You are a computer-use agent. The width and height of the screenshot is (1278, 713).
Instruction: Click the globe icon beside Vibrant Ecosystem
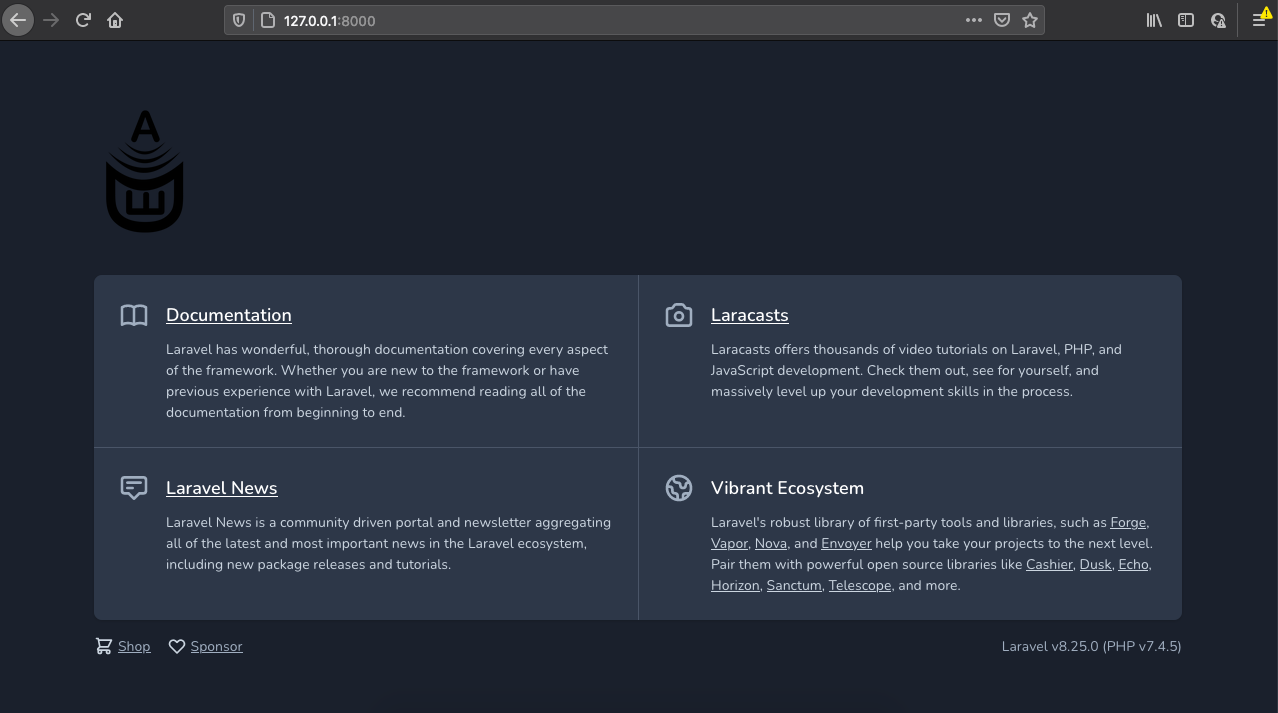(x=679, y=488)
